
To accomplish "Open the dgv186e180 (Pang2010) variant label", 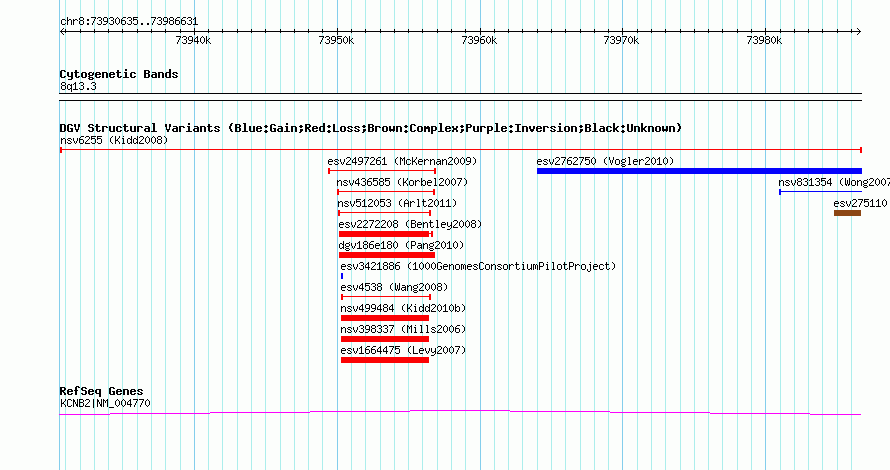I will [x=401, y=245].
